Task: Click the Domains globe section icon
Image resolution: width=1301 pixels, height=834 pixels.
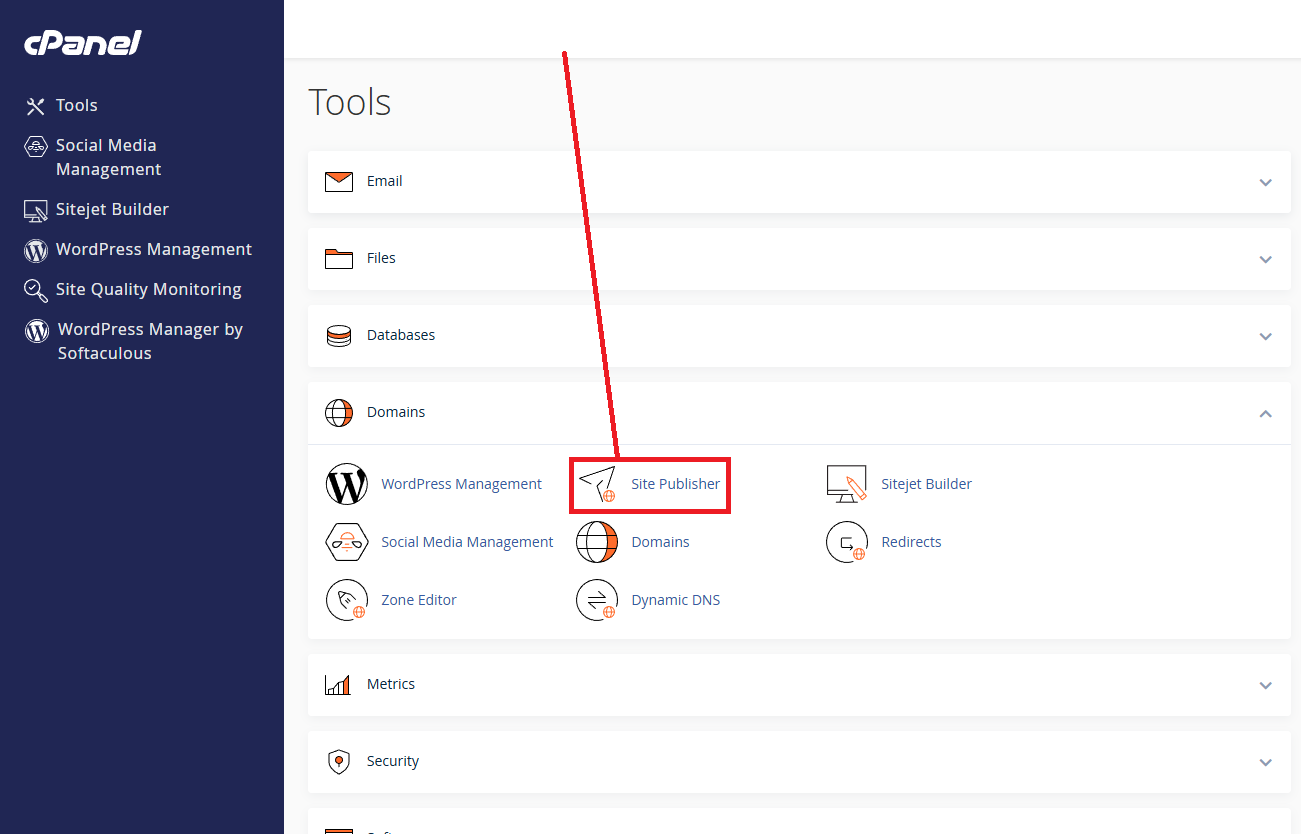Action: (x=339, y=413)
